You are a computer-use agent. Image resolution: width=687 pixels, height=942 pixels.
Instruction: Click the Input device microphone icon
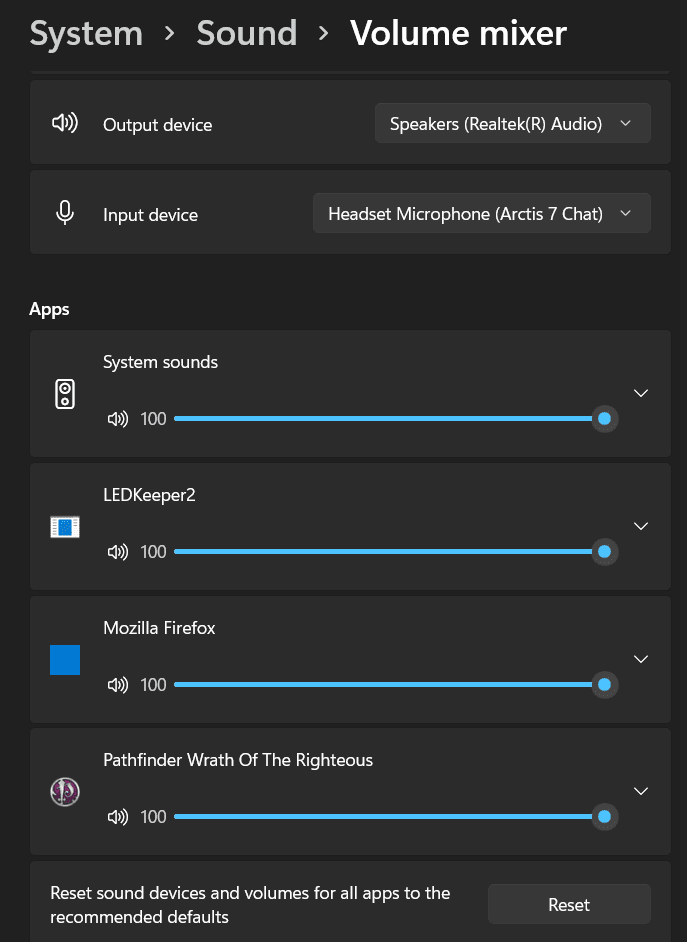pyautogui.click(x=65, y=213)
